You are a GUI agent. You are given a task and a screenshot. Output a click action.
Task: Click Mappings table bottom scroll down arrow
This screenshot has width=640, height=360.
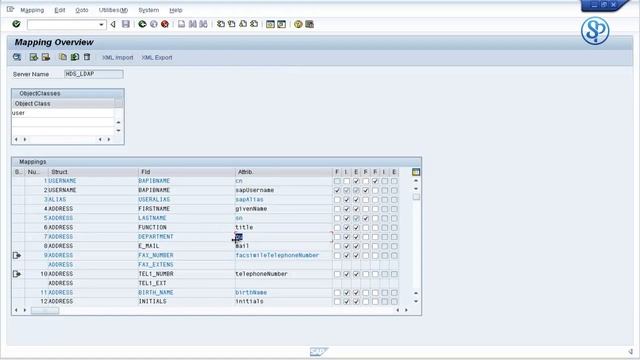pos(416,301)
